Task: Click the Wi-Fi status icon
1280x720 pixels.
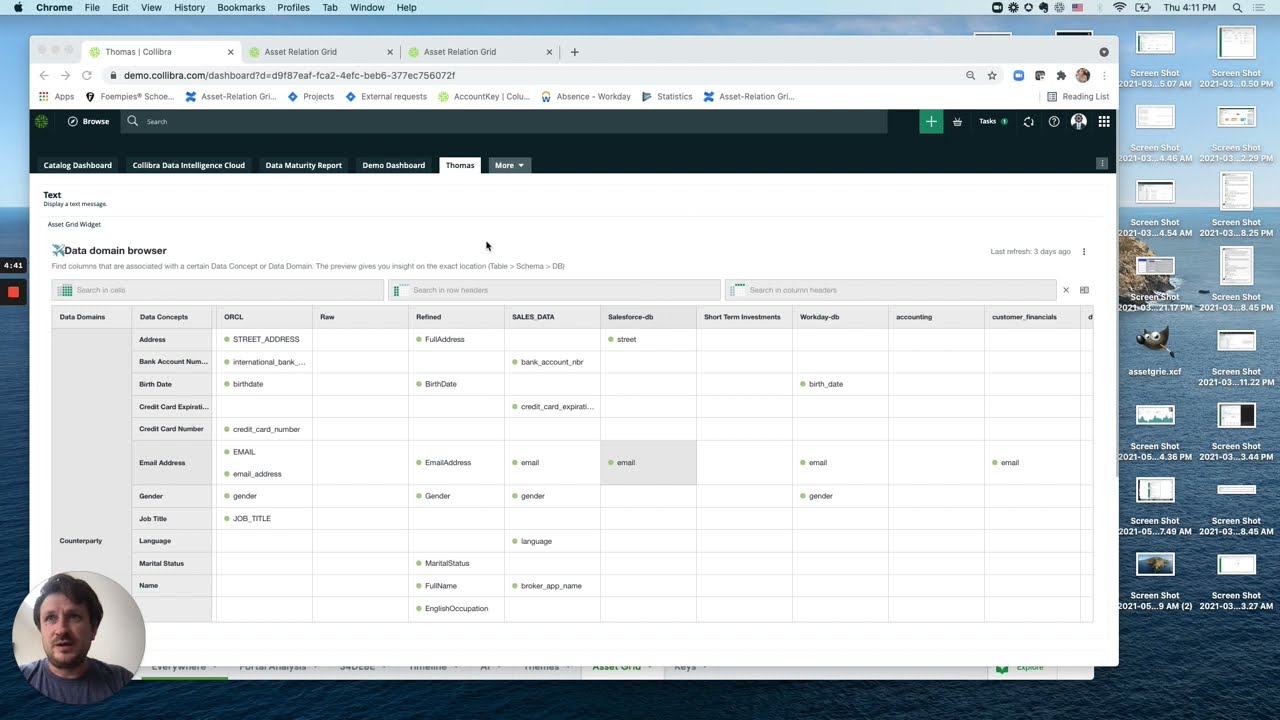Action: click(x=1119, y=7)
